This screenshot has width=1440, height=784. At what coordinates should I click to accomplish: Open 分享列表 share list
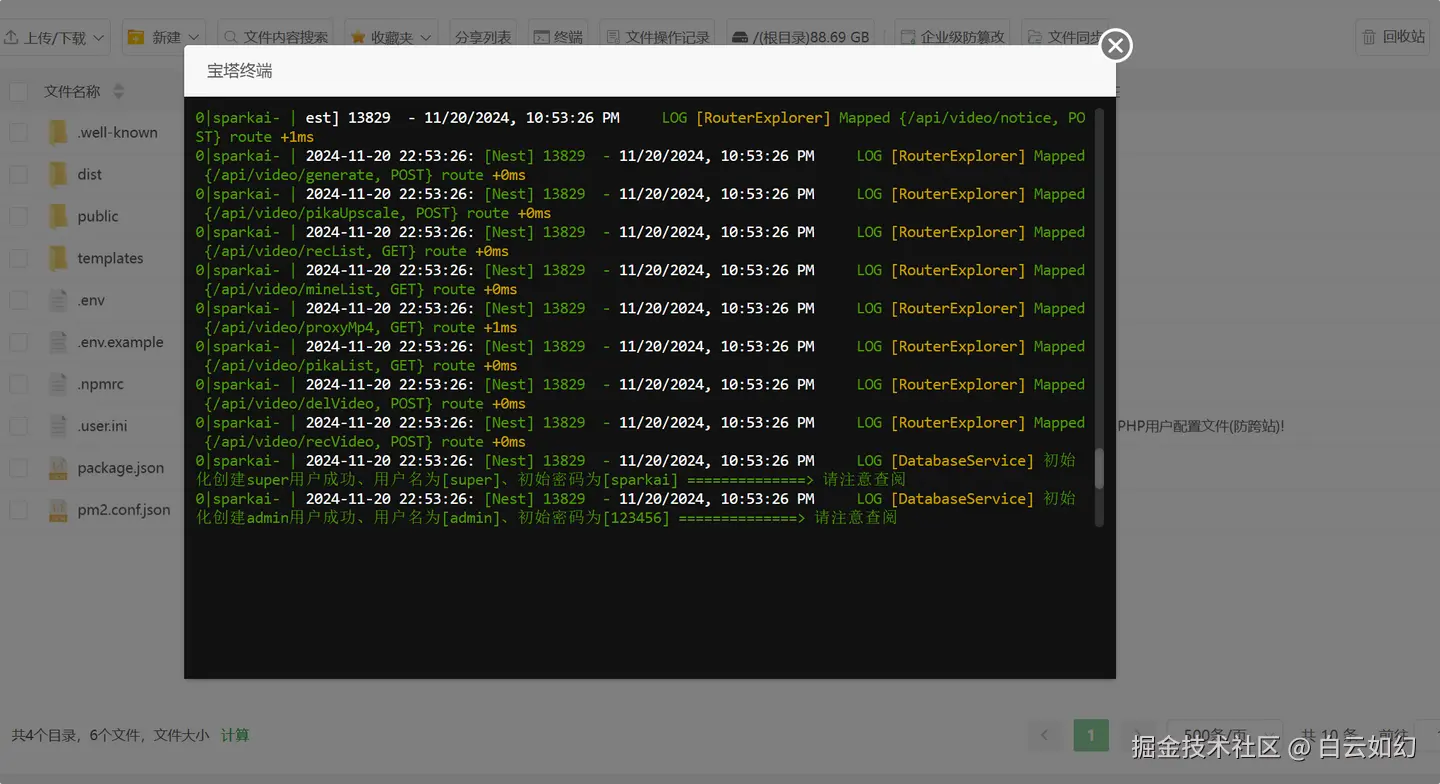[483, 37]
